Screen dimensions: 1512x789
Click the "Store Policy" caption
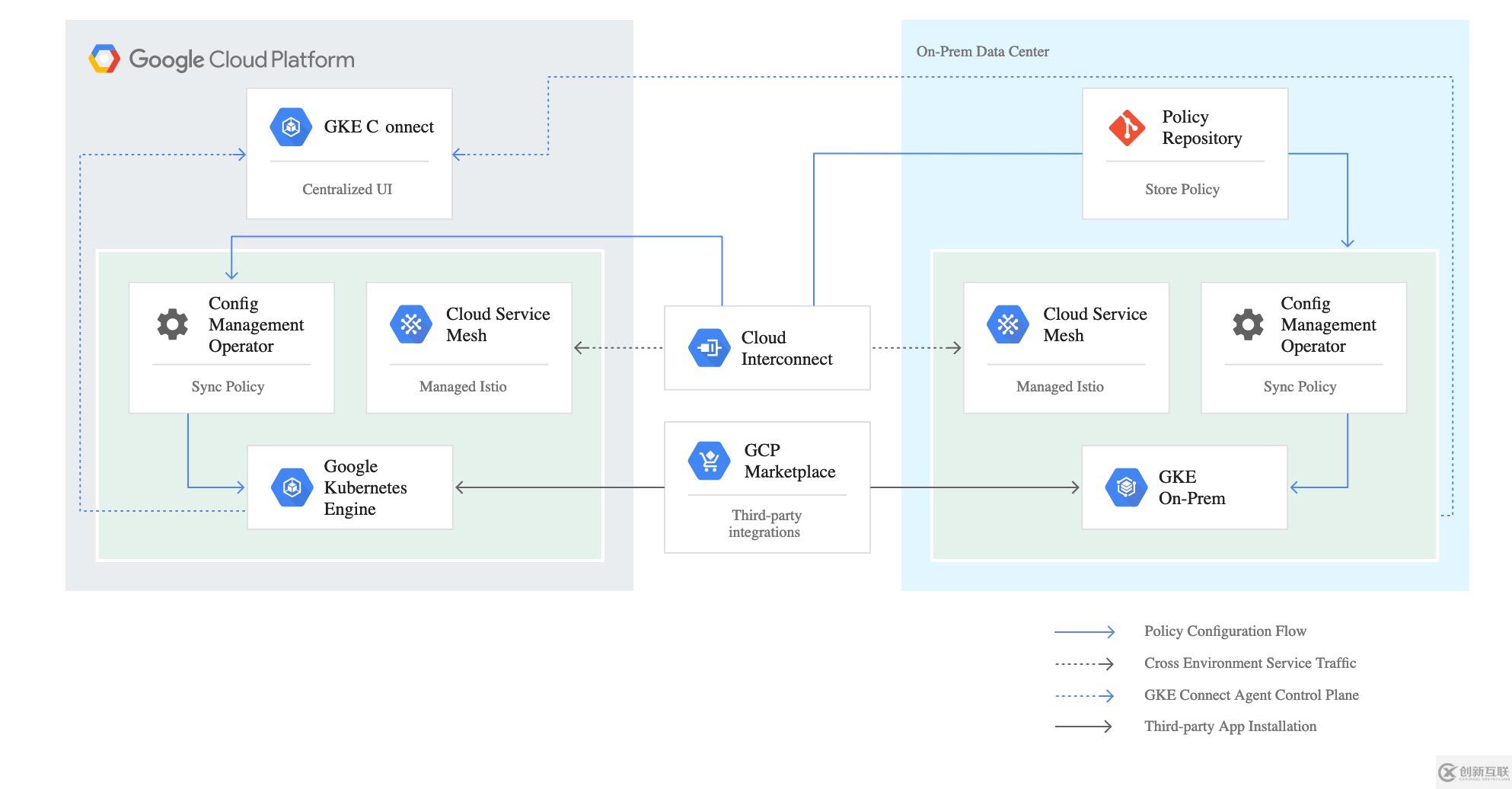1182,189
